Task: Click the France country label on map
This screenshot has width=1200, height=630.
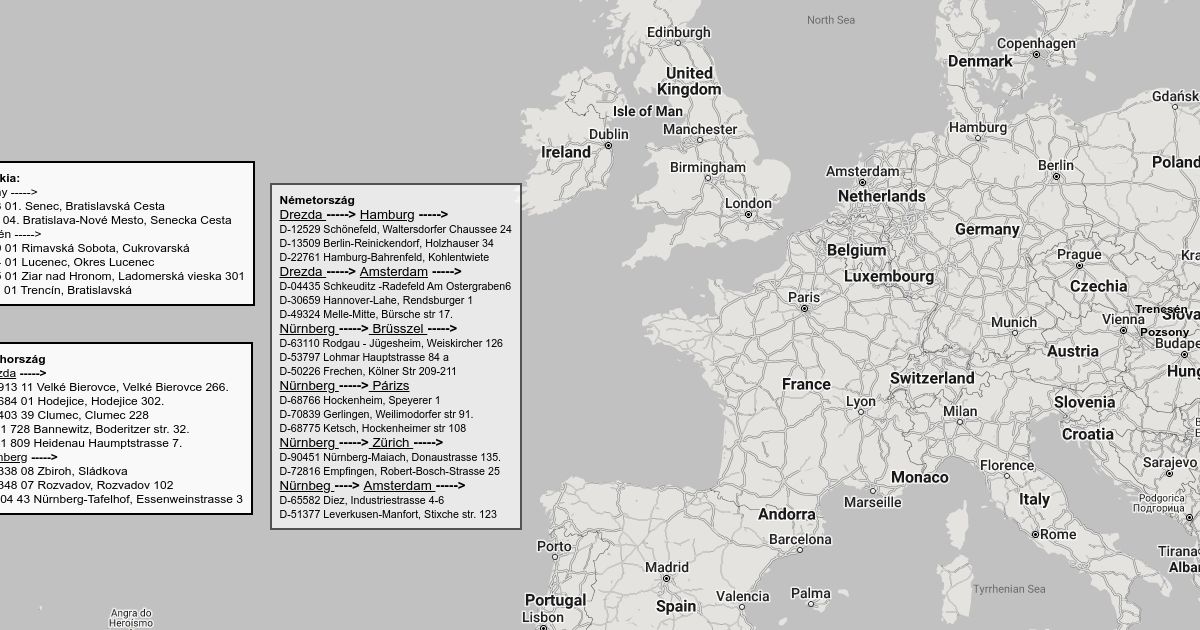Action: tap(806, 384)
